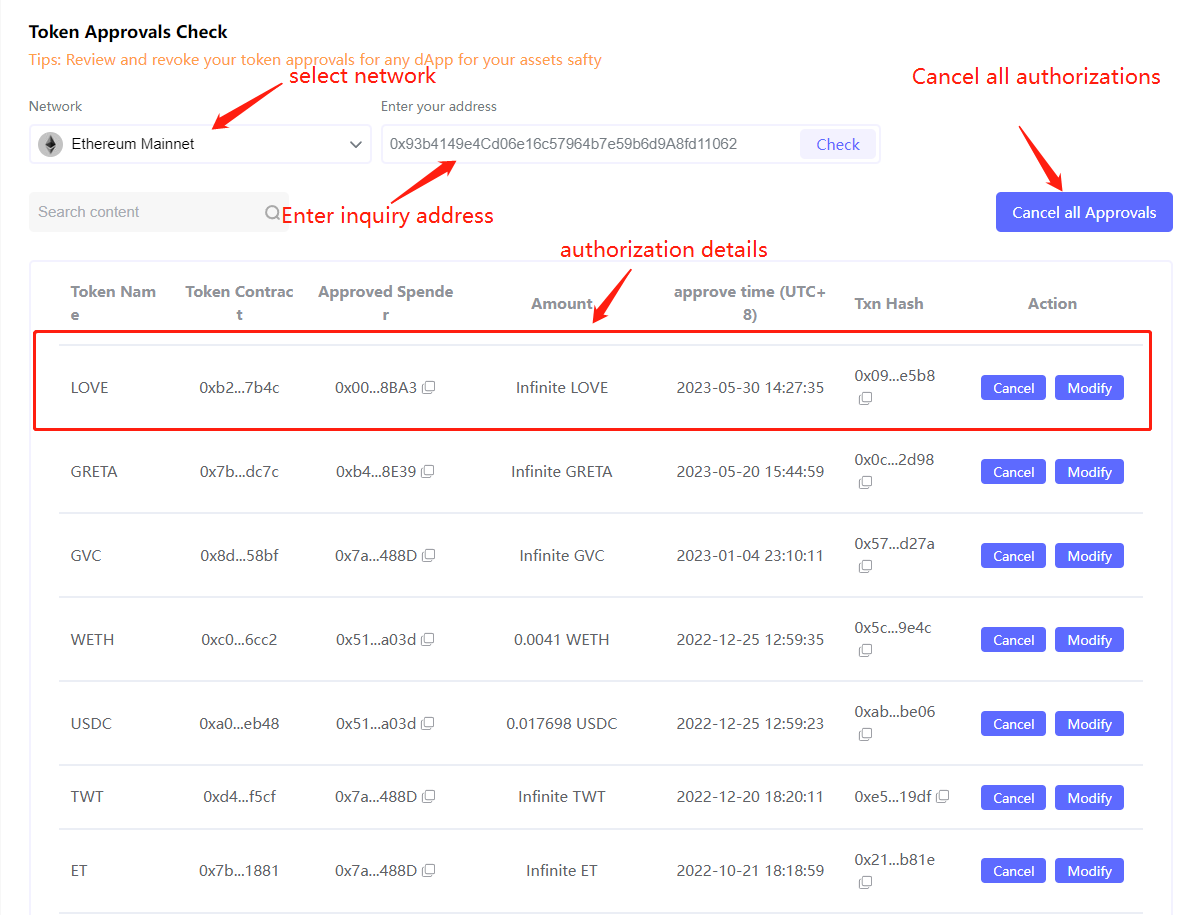
Task: Copy txn hash 0x09...e5b8
Action: [x=865, y=398]
